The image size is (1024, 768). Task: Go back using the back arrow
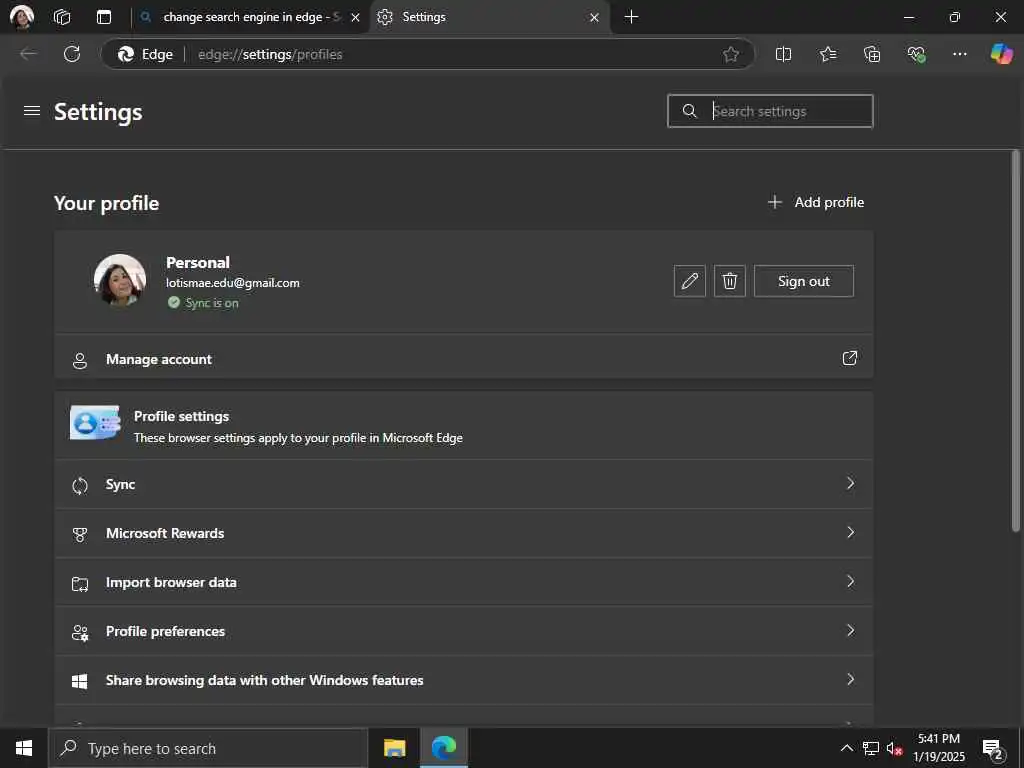pos(28,54)
